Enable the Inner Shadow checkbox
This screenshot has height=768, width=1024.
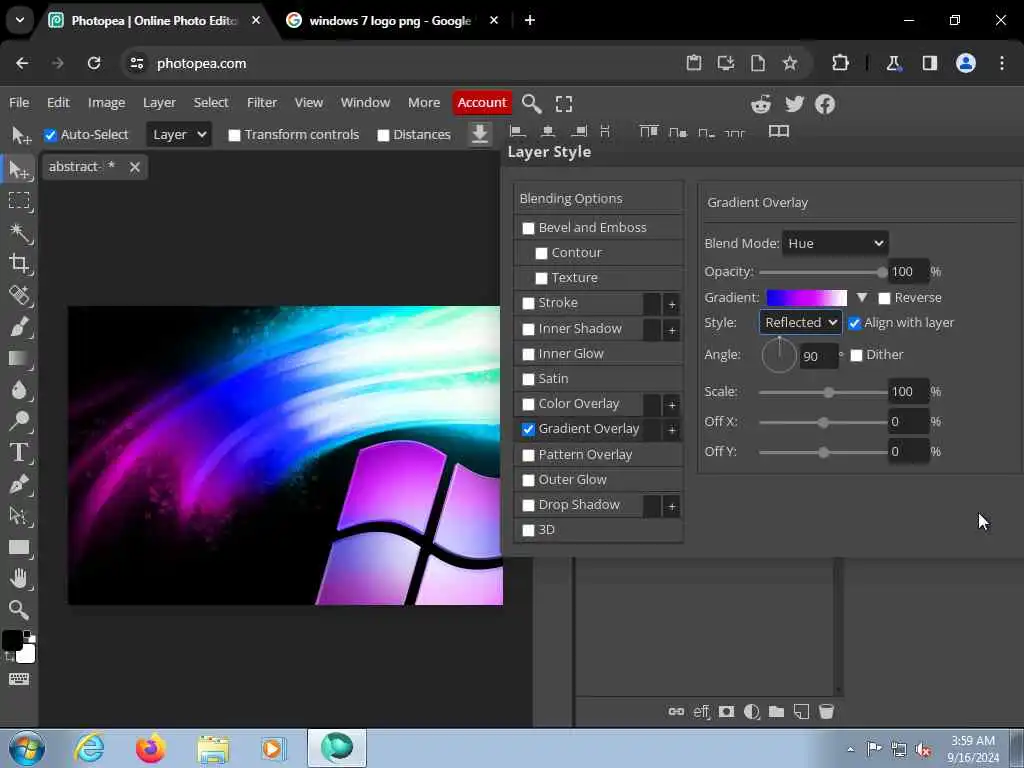click(528, 329)
